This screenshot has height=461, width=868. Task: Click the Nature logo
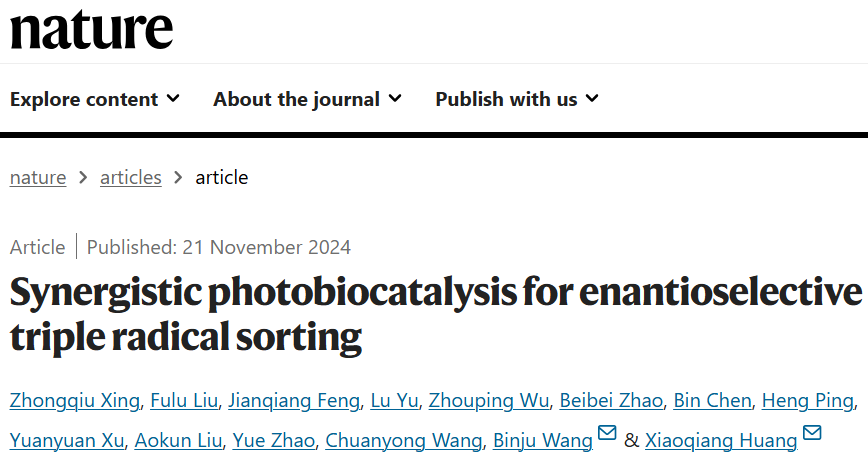coord(91,29)
